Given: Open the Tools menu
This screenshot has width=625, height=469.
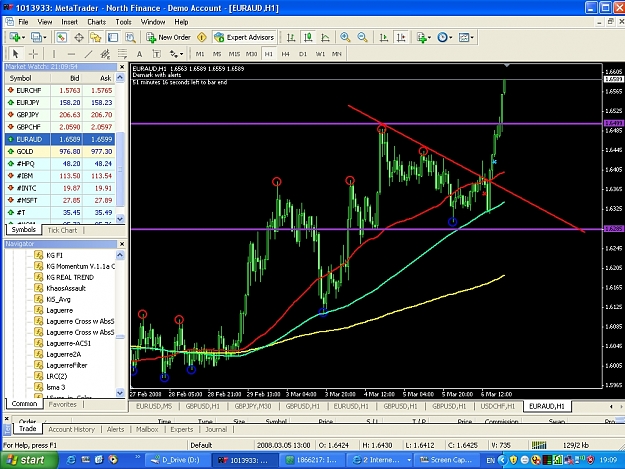Looking at the screenshot, I should click(123, 22).
